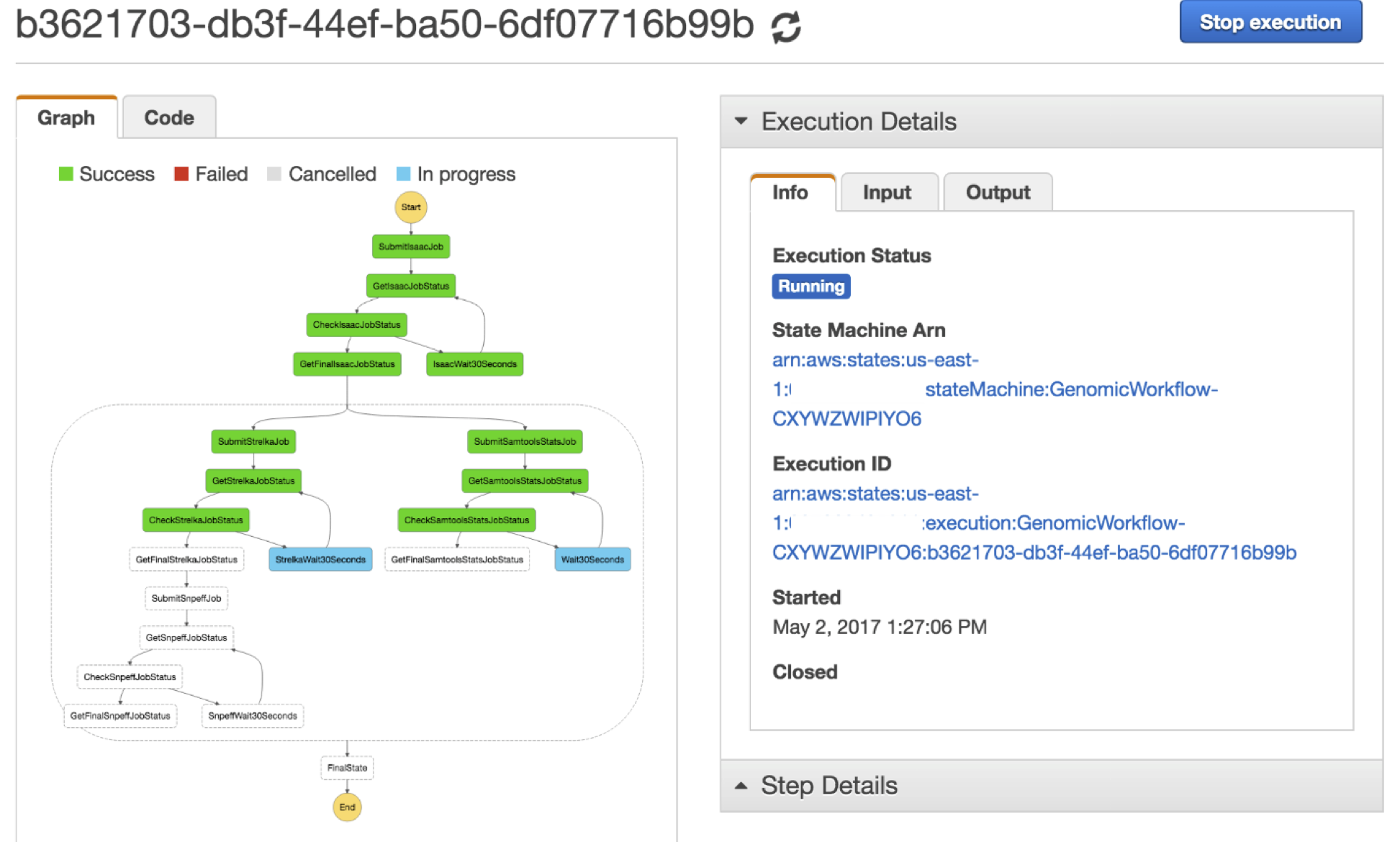Open the Input tab
The width and height of the screenshot is (1400, 842).
click(x=887, y=192)
